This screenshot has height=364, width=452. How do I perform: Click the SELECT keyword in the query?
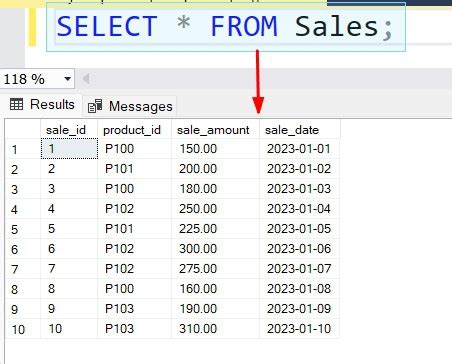point(107,27)
